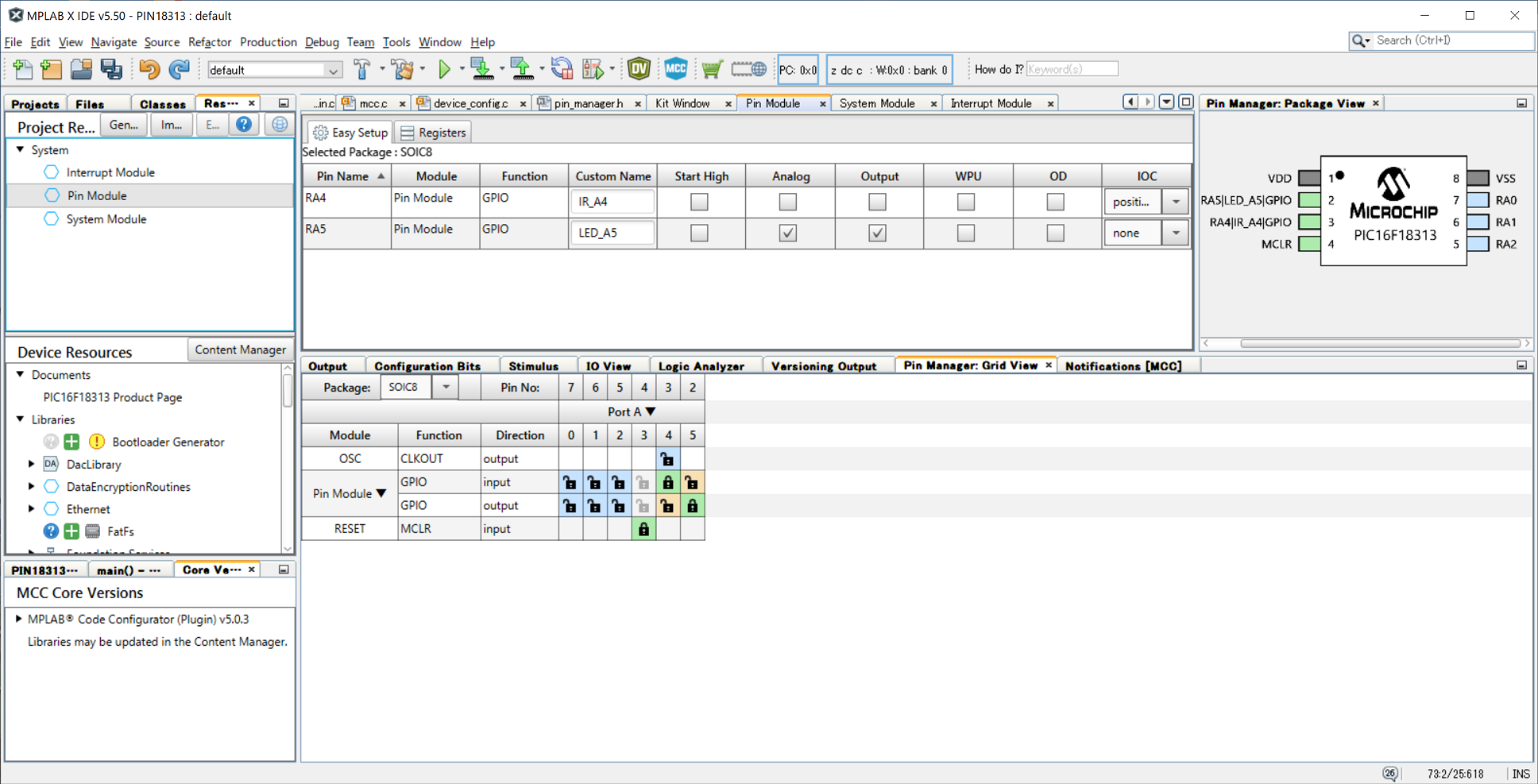Open IOC dropdown for RA5
Viewport: 1538px width, 784px height.
1176,233
